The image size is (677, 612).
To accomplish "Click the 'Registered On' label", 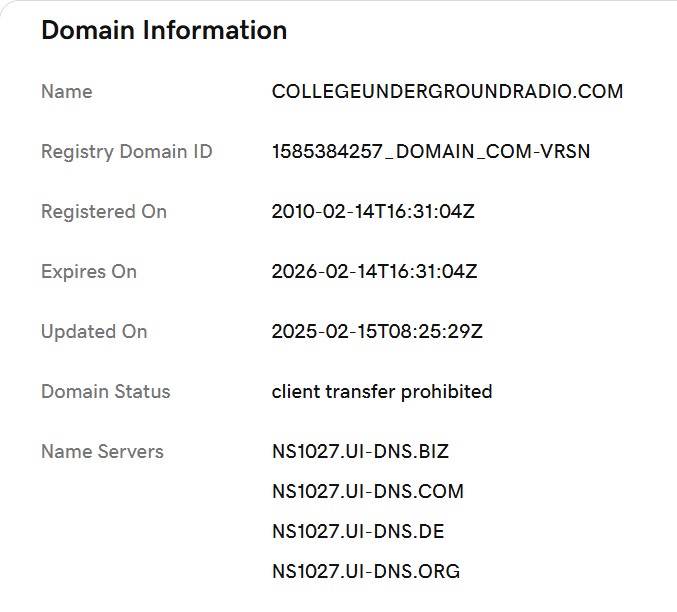I will [x=104, y=212].
